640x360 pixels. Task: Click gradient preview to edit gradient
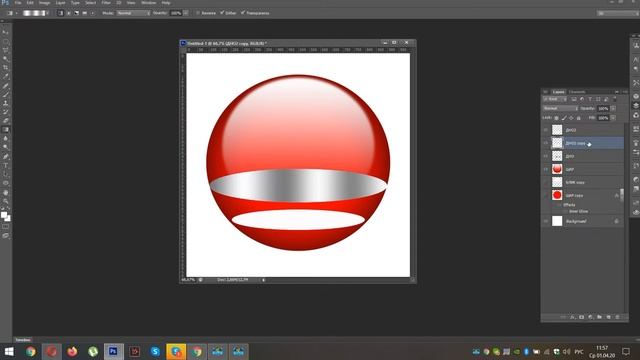coord(34,13)
